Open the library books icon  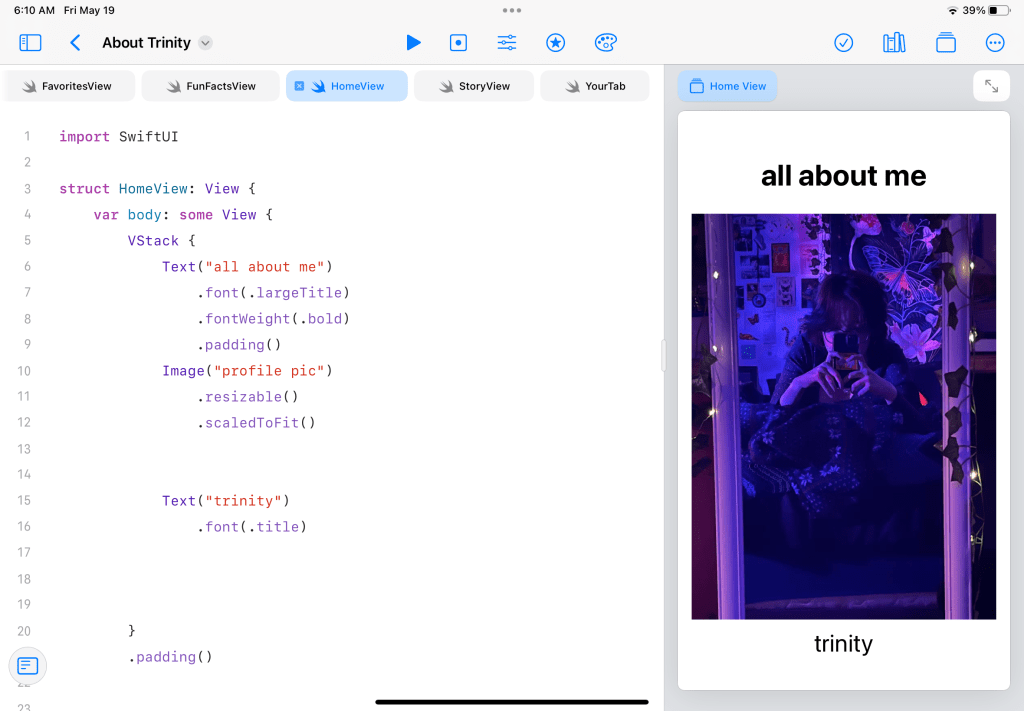(894, 43)
